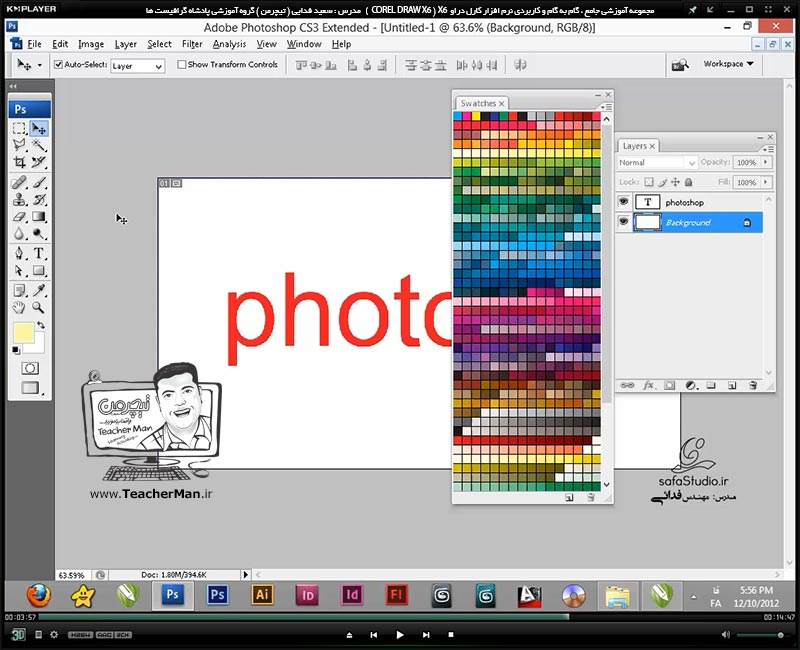Select the Hand tool
800x650 pixels.
[x=19, y=307]
